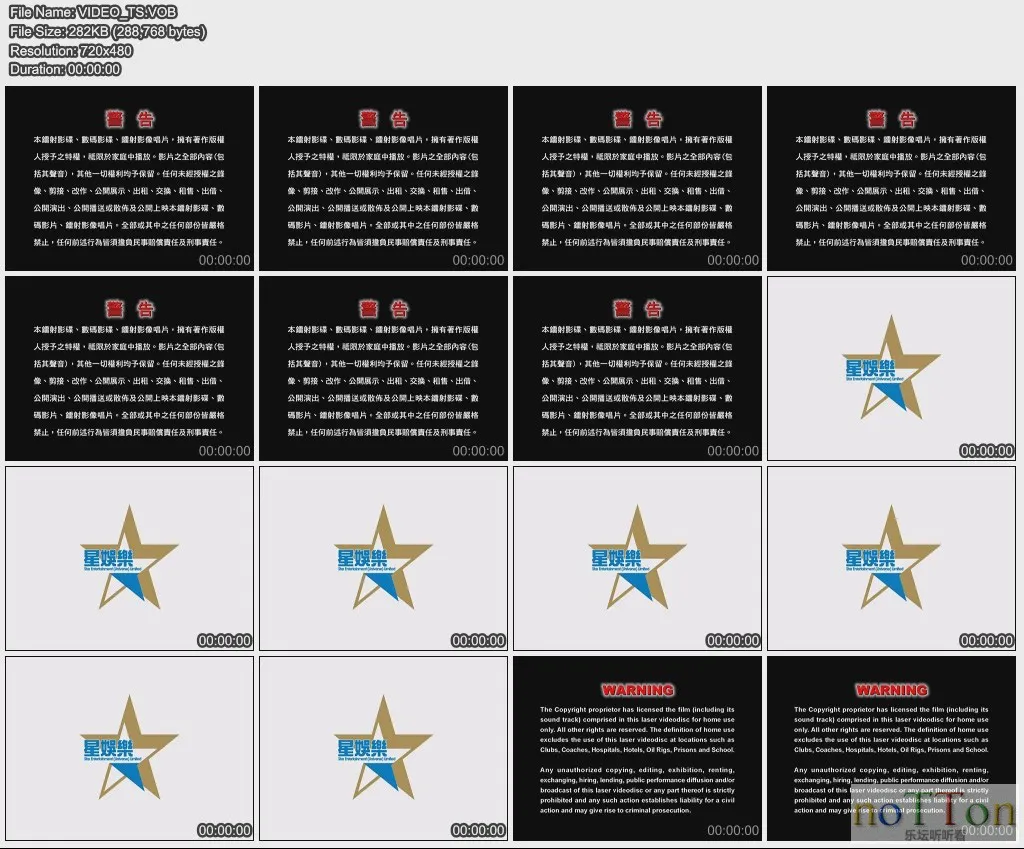Select the File Size 282KB line

[107, 32]
